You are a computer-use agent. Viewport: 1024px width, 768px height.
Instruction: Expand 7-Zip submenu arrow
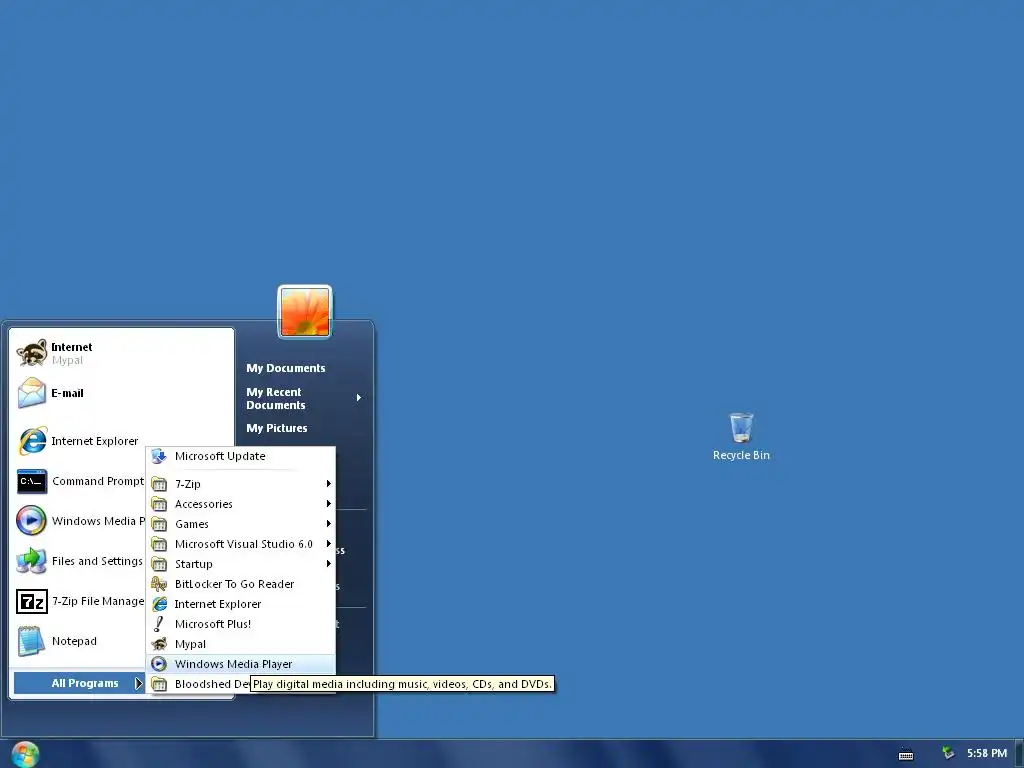(328, 484)
